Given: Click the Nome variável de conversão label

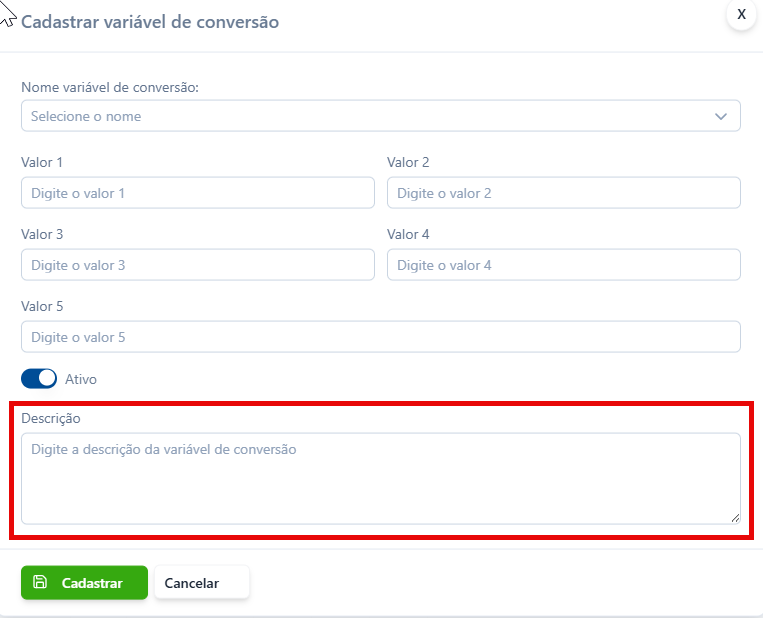Looking at the screenshot, I should (x=110, y=87).
